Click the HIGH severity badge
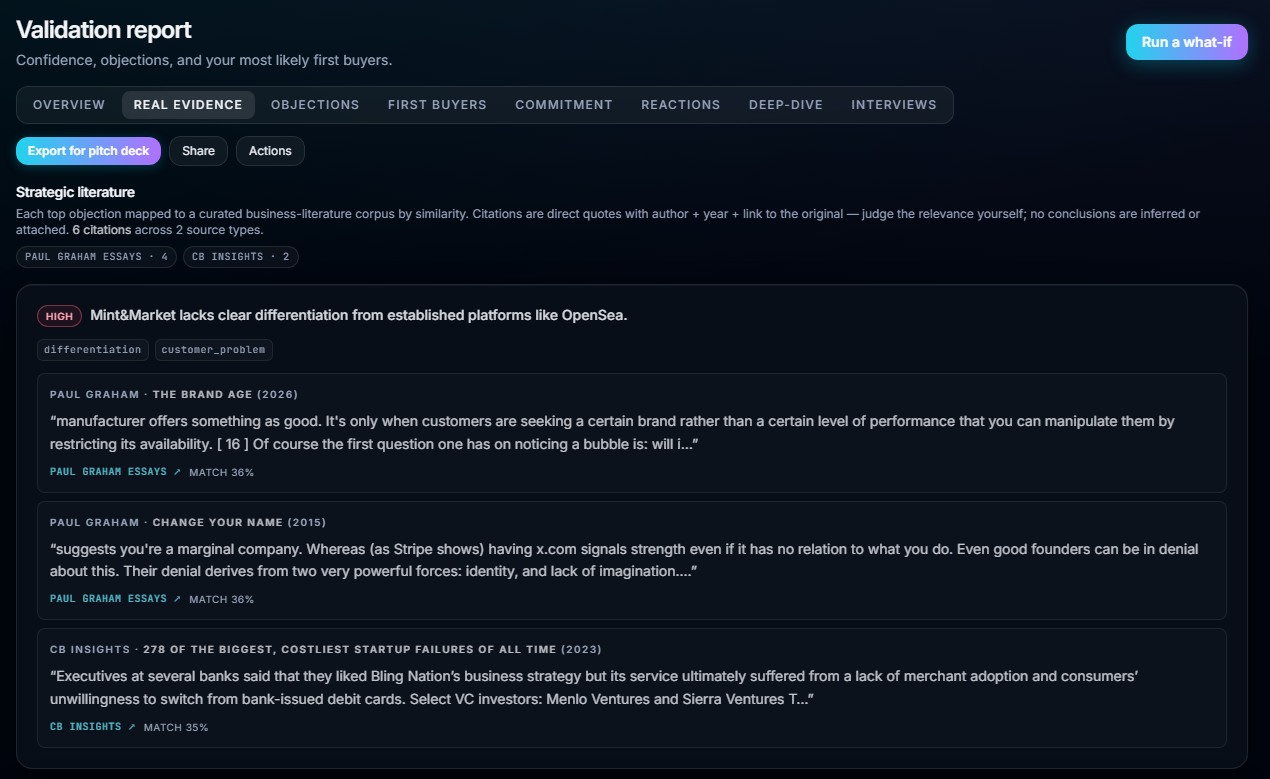The width and height of the screenshot is (1270, 779). [x=59, y=316]
